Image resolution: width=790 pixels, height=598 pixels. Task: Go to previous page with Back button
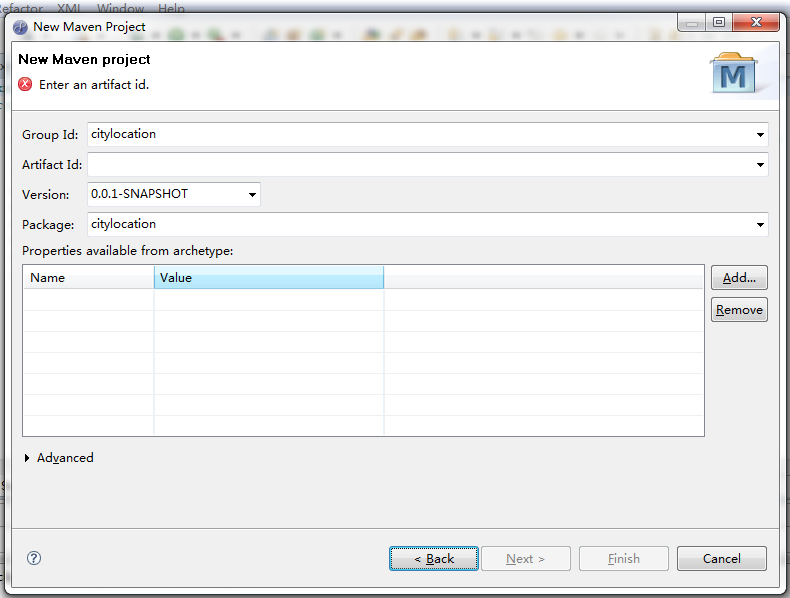pyautogui.click(x=434, y=558)
